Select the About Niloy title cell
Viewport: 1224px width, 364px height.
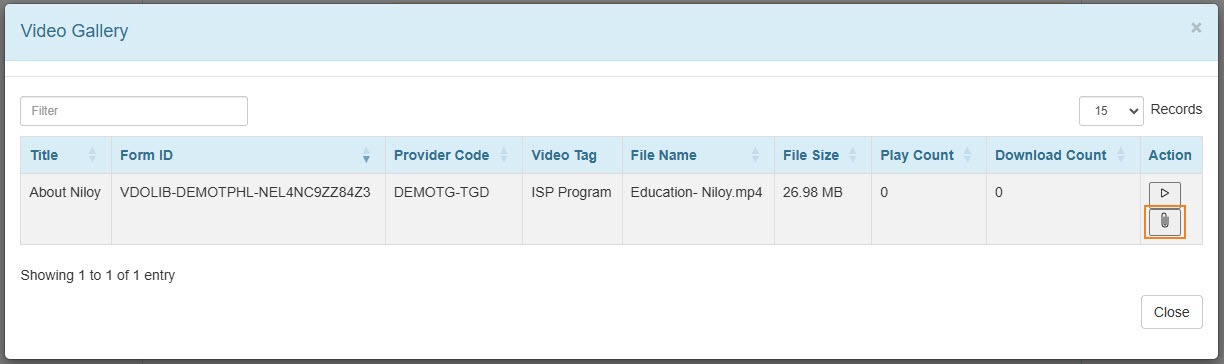tap(65, 192)
